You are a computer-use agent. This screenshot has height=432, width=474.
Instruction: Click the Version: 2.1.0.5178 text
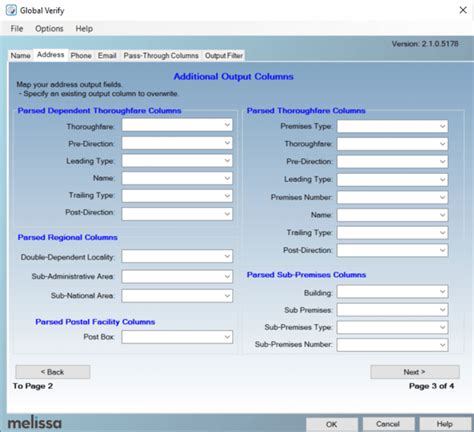pyautogui.click(x=425, y=44)
